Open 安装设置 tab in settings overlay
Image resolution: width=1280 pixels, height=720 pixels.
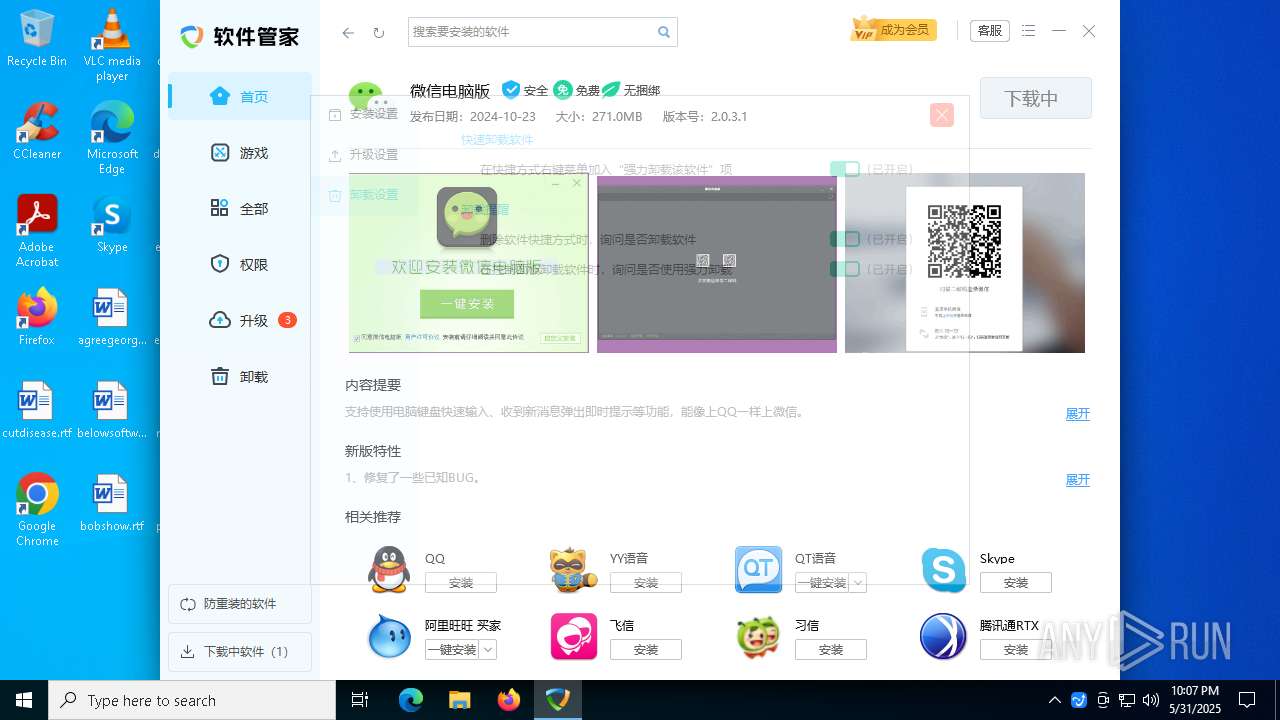point(365,114)
